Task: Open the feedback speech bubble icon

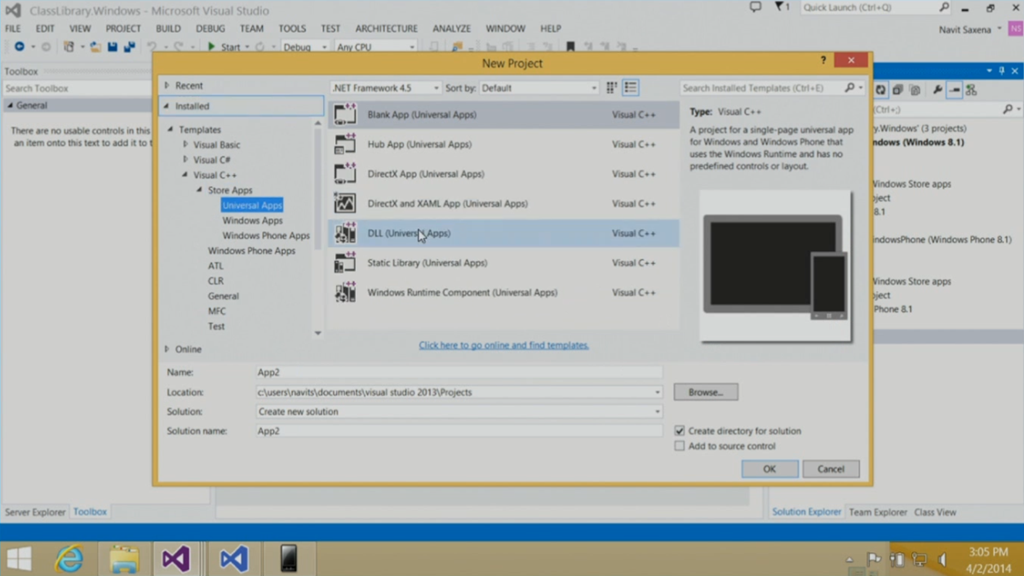Action: coord(755,7)
